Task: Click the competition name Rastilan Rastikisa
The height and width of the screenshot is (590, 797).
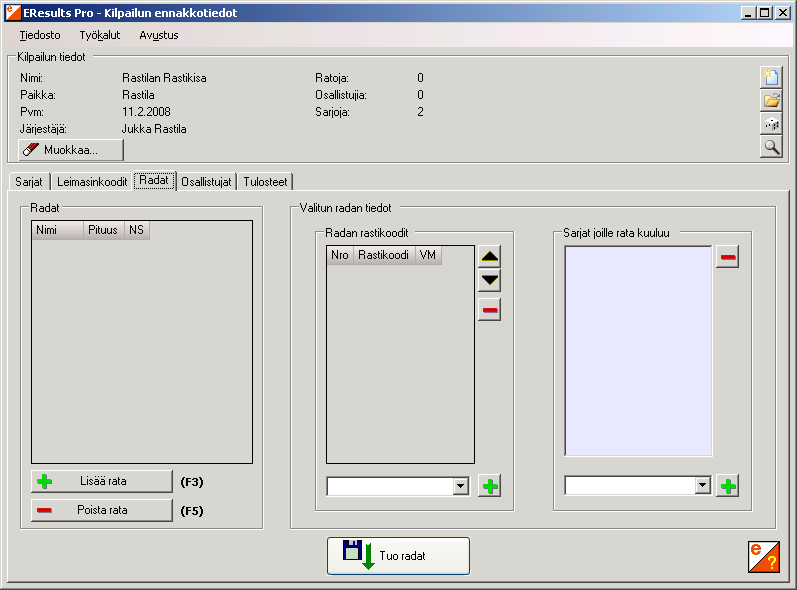Action: point(164,78)
